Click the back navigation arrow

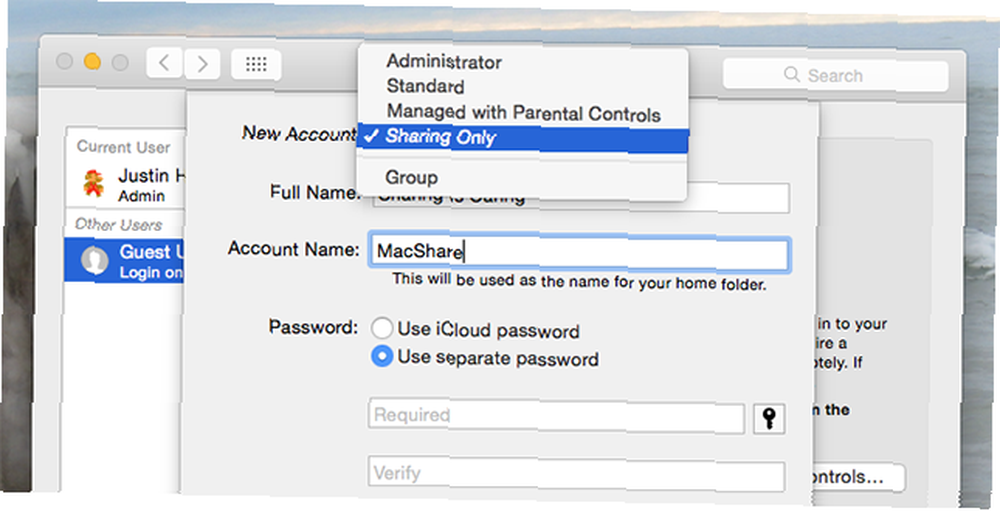point(165,63)
